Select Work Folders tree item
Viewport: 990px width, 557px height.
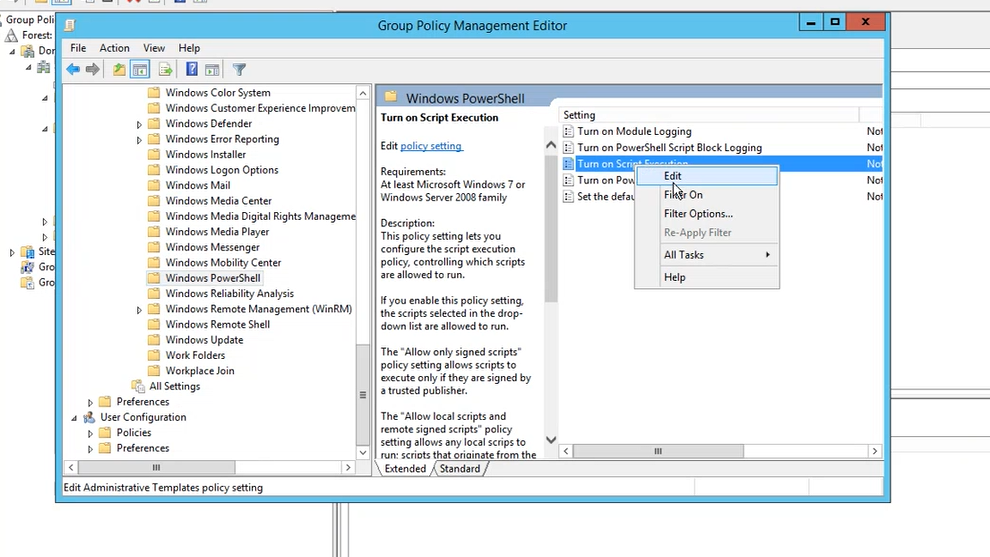pos(195,356)
